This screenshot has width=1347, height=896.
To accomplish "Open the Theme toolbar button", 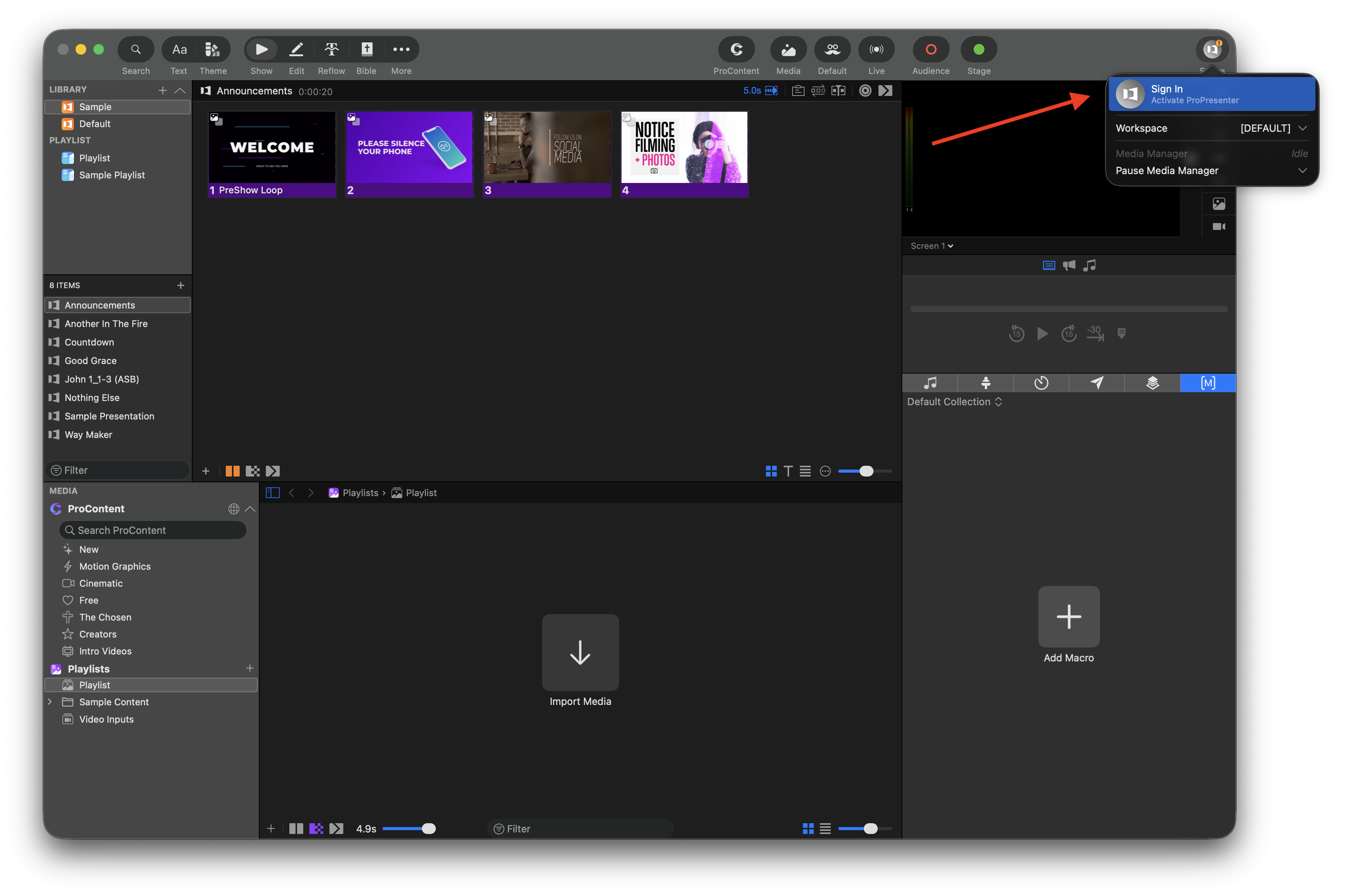I will click(213, 50).
